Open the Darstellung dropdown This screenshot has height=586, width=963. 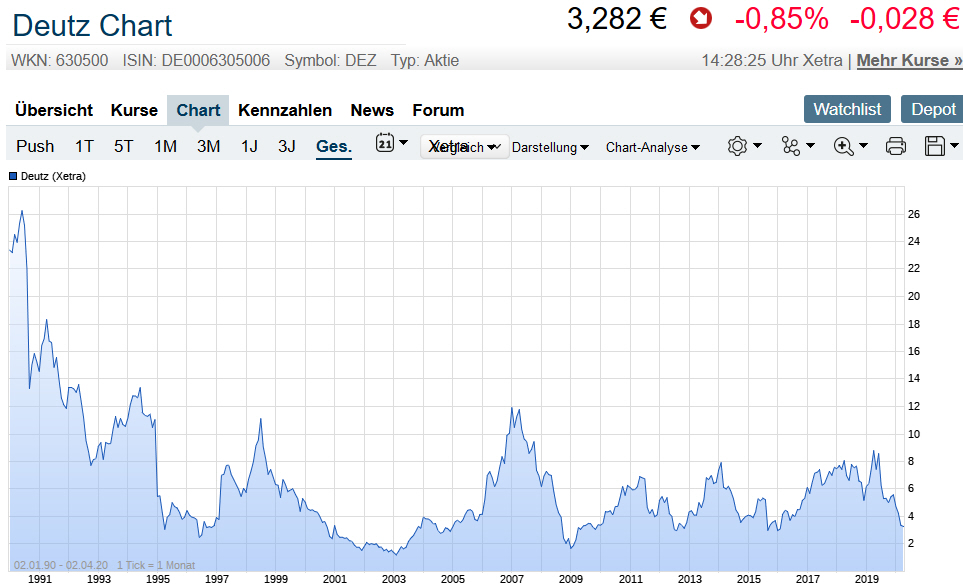pos(550,147)
